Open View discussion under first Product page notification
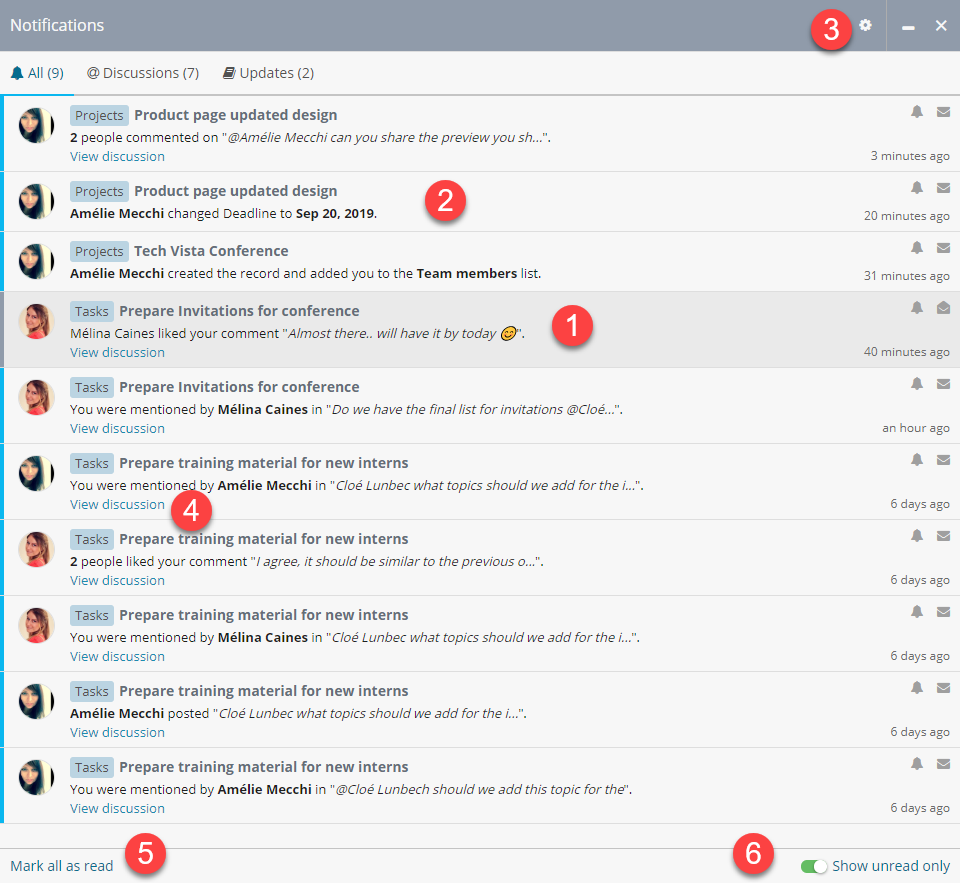 117,156
